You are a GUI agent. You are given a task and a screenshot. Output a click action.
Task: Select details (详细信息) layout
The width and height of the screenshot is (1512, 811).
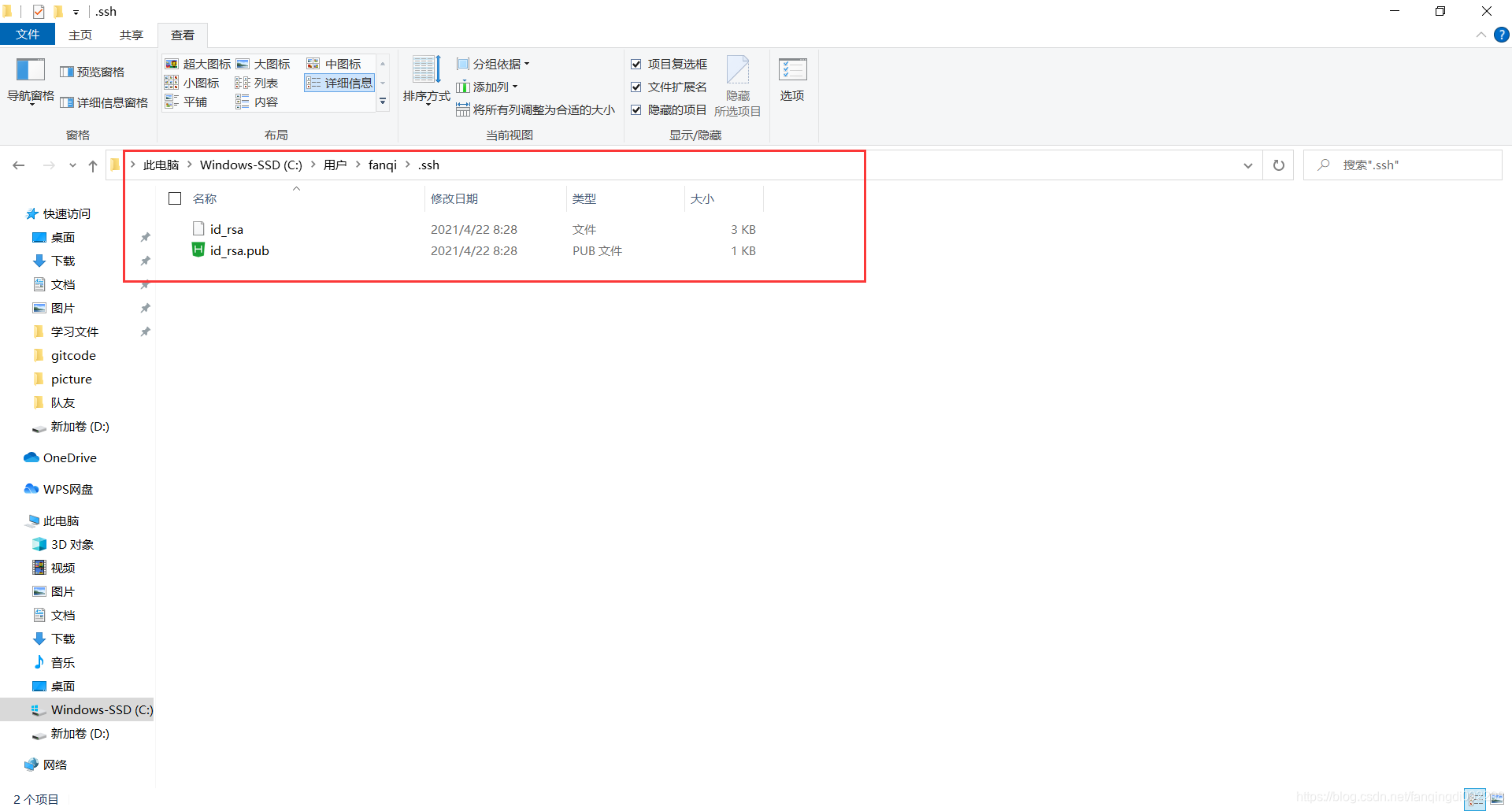point(339,83)
